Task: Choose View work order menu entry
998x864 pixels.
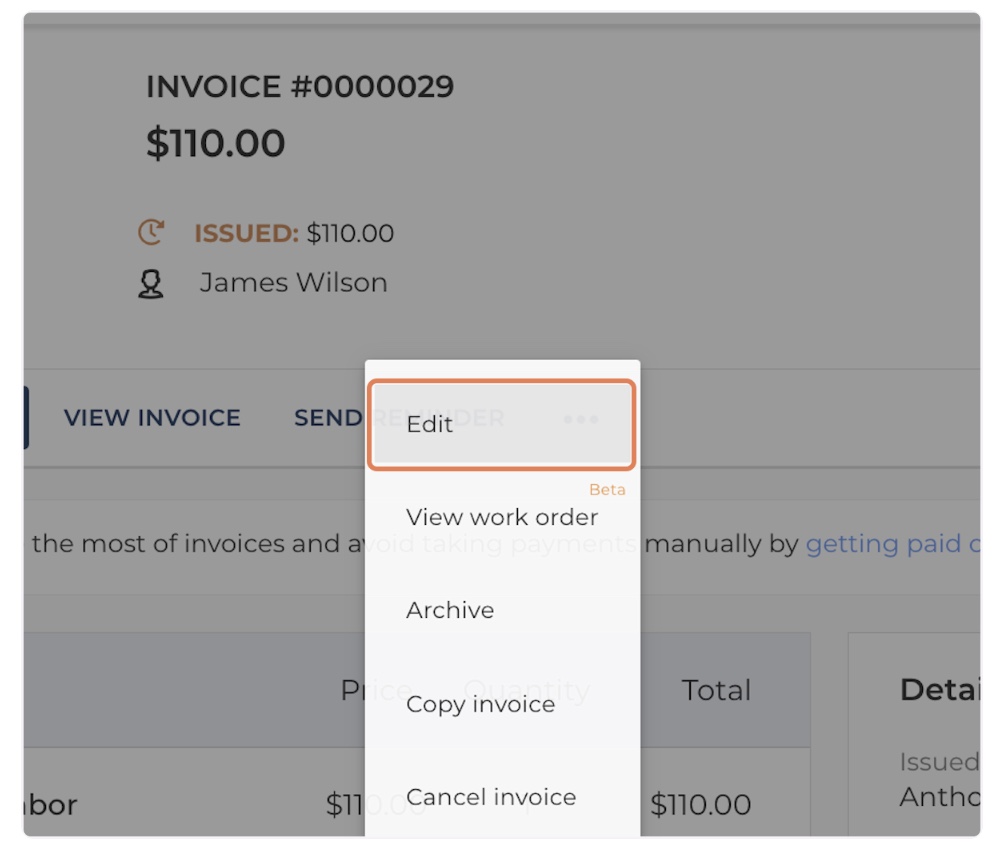Action: 501,518
